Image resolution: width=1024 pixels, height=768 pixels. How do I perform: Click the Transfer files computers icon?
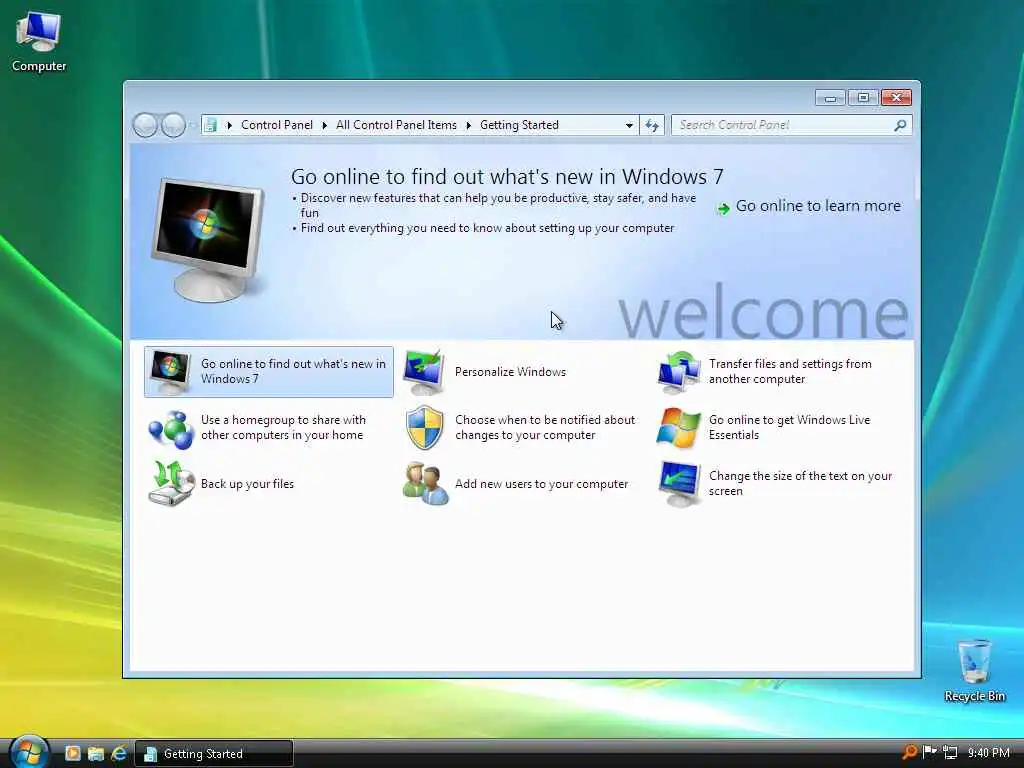679,372
